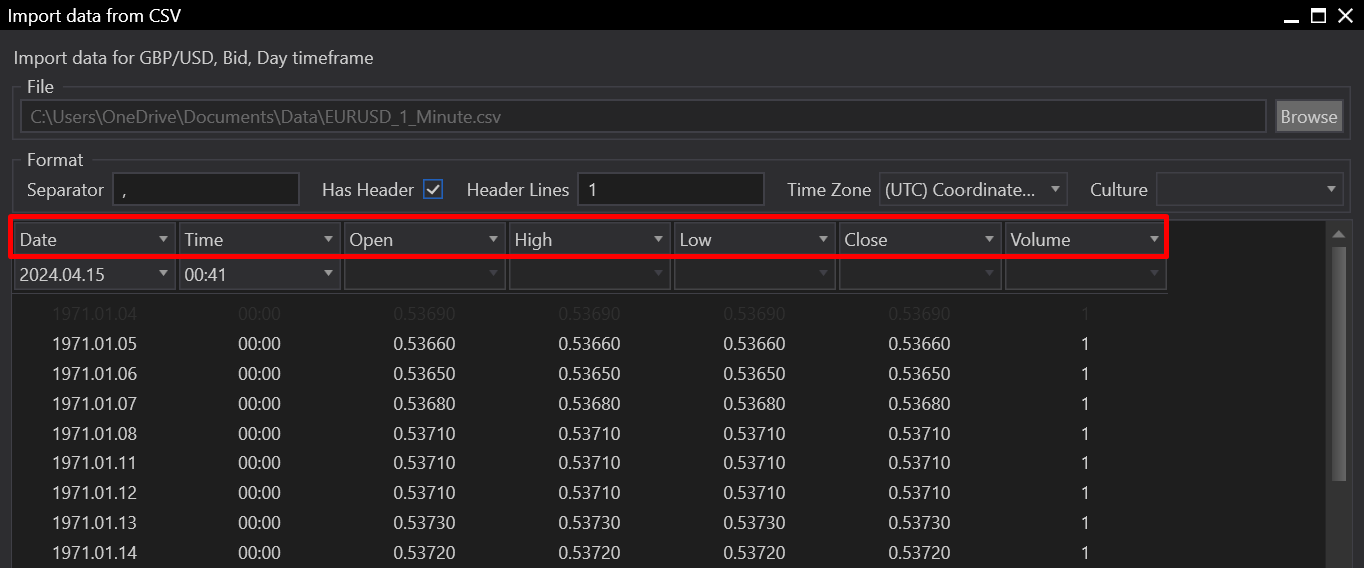Click the scrollbar up arrow

1337,234
